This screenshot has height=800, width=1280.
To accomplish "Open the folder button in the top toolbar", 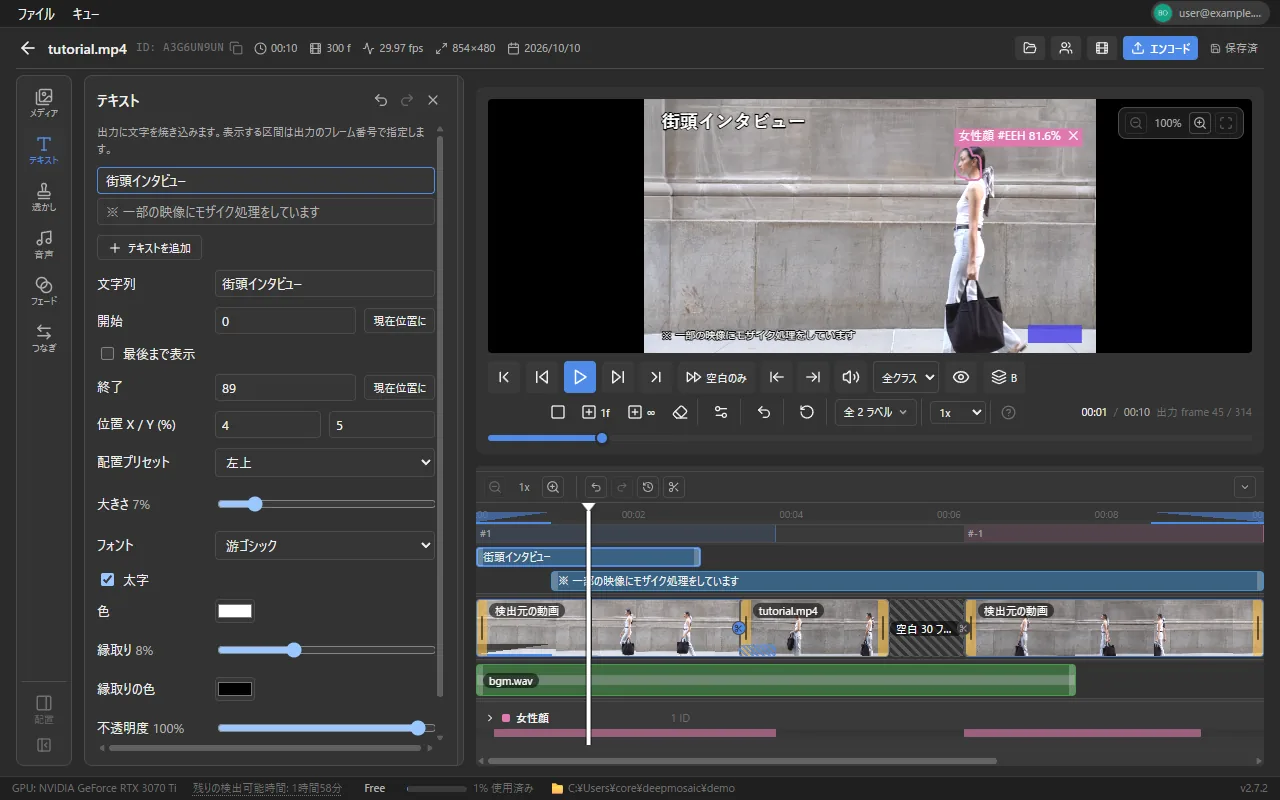I will point(1028,48).
